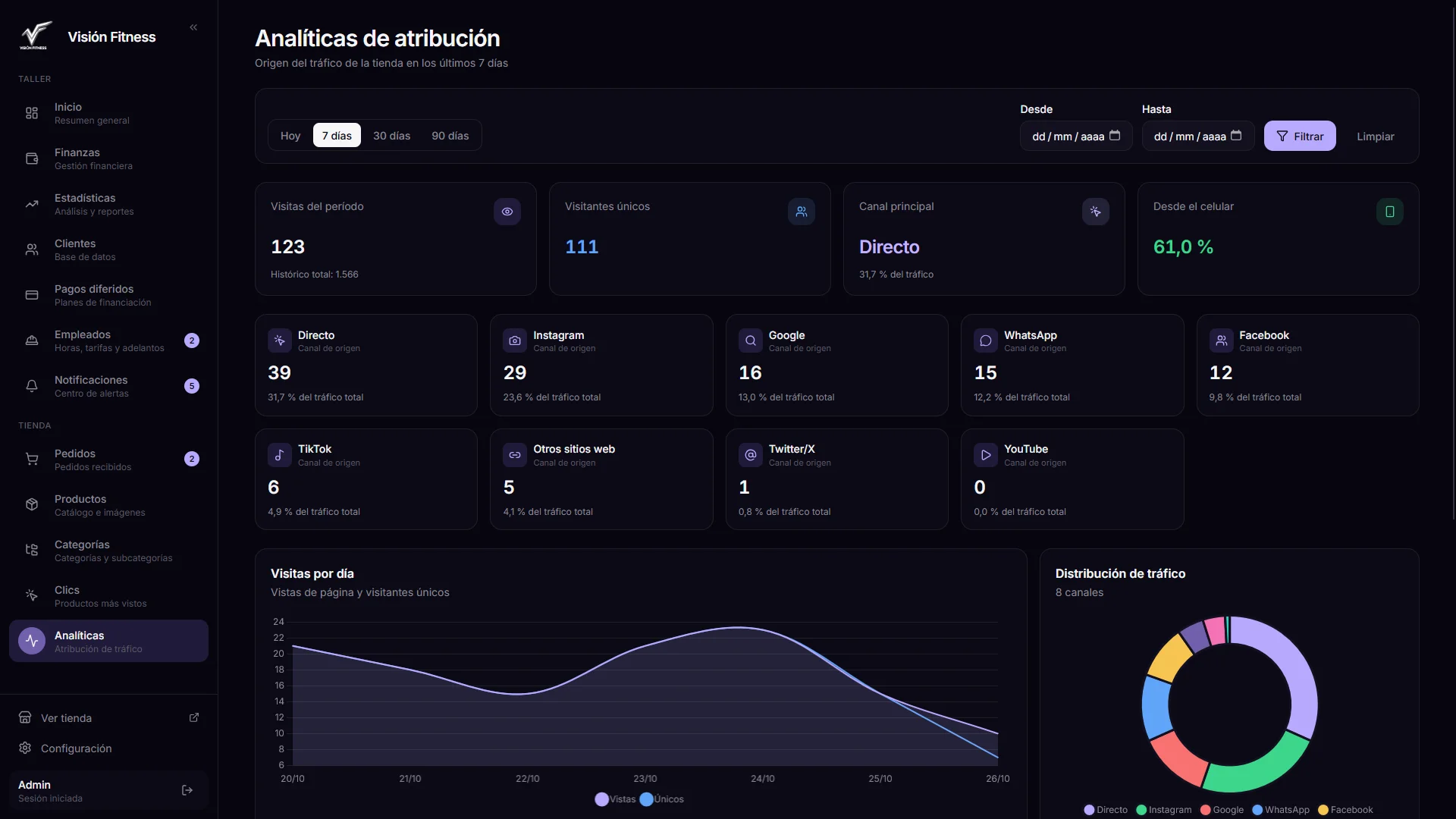Image resolution: width=1456 pixels, height=819 pixels.
Task: Select the Hoy period tab
Action: pyautogui.click(x=290, y=136)
